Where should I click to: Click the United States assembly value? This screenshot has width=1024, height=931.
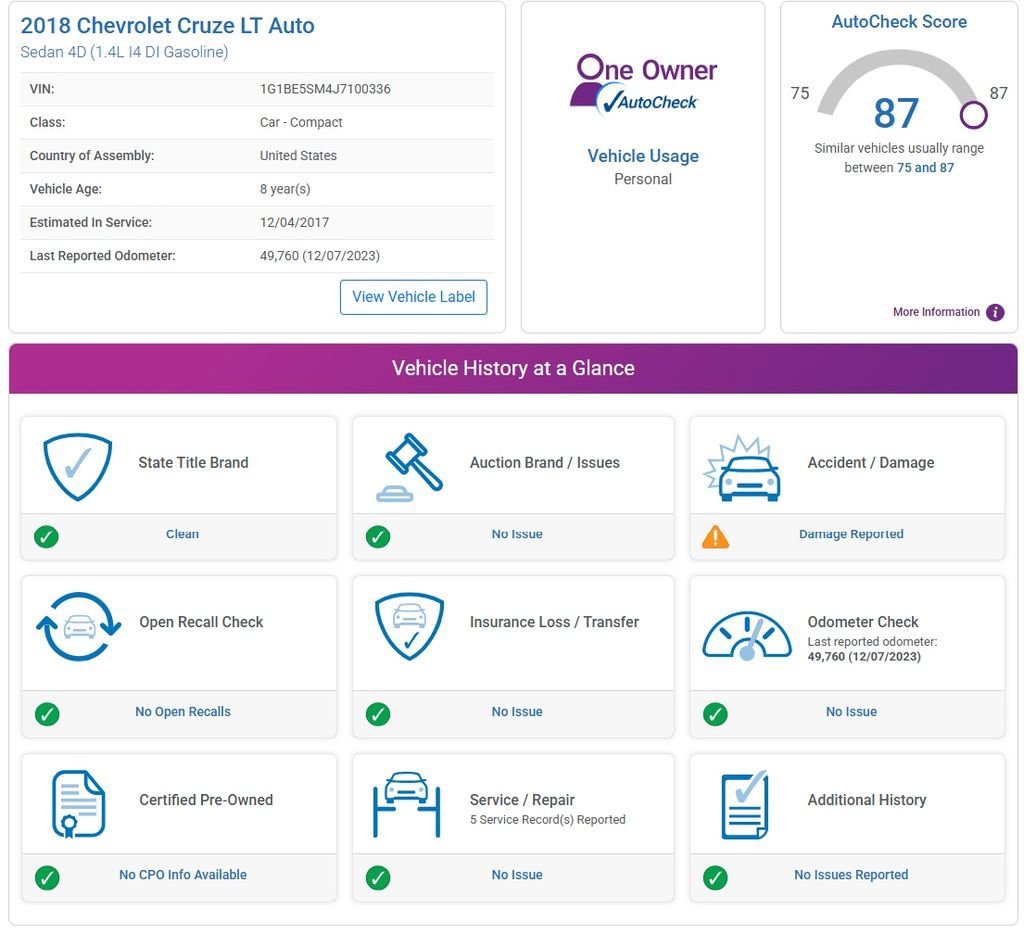pos(298,155)
